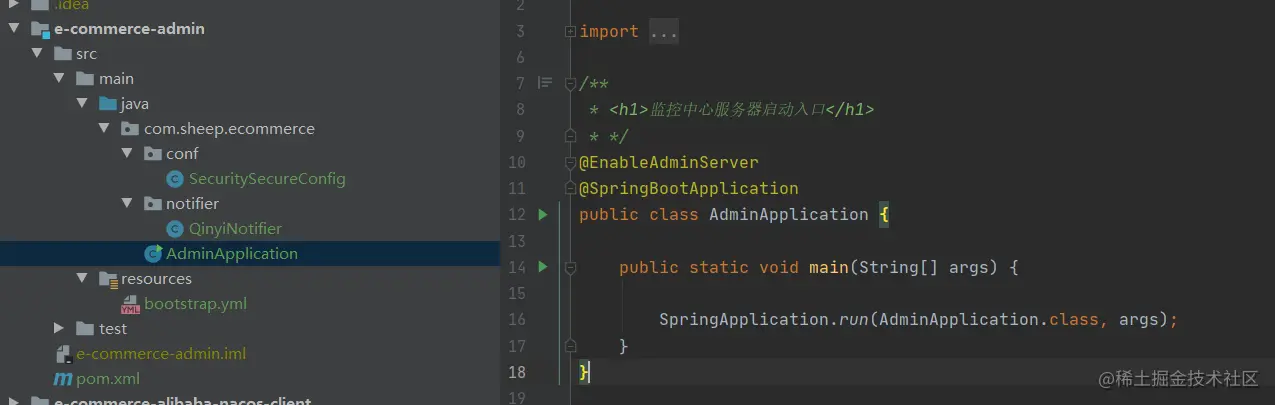The height and width of the screenshot is (405, 1275).
Task: Click SpringApplication on line 16
Action: click(x=744, y=320)
